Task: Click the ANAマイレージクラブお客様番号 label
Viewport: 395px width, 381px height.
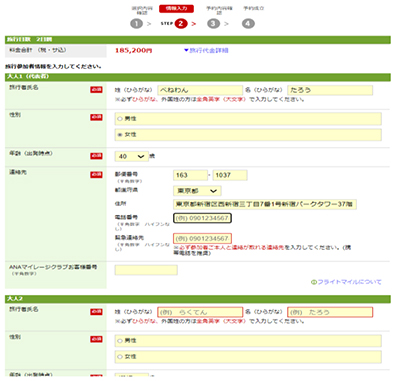Action: click(x=53, y=267)
